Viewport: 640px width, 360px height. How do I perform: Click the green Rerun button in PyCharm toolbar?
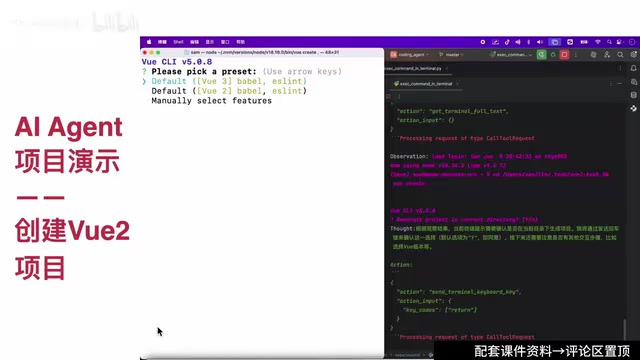coord(542,55)
